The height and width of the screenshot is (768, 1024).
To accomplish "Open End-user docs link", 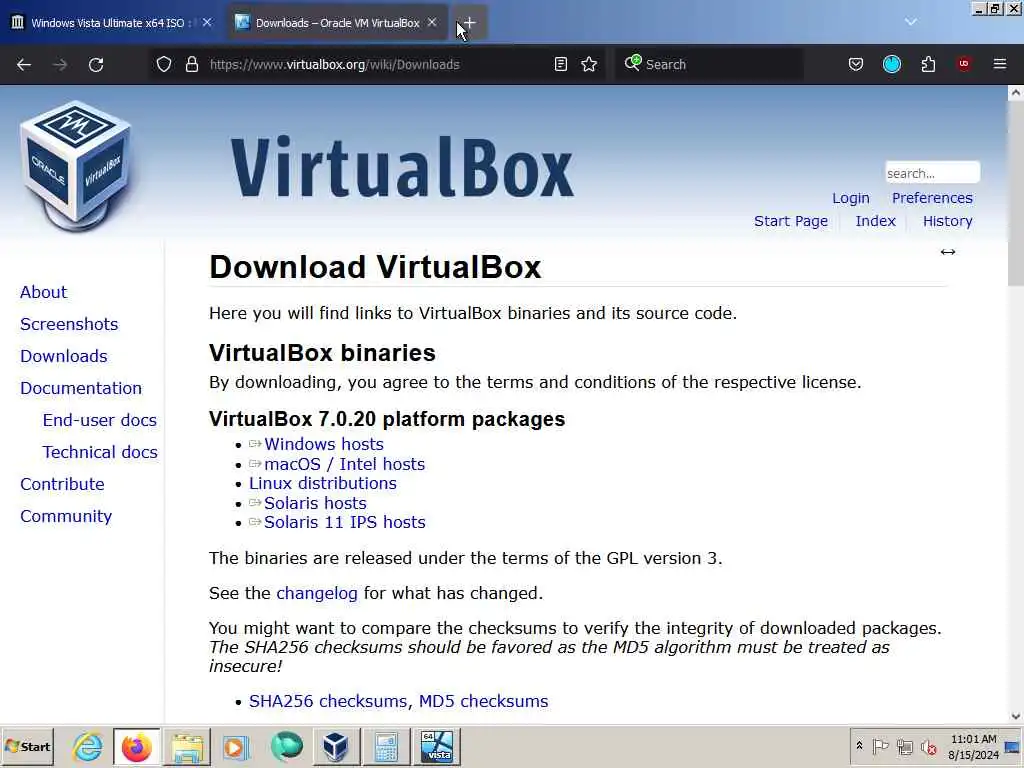I will point(100,420).
